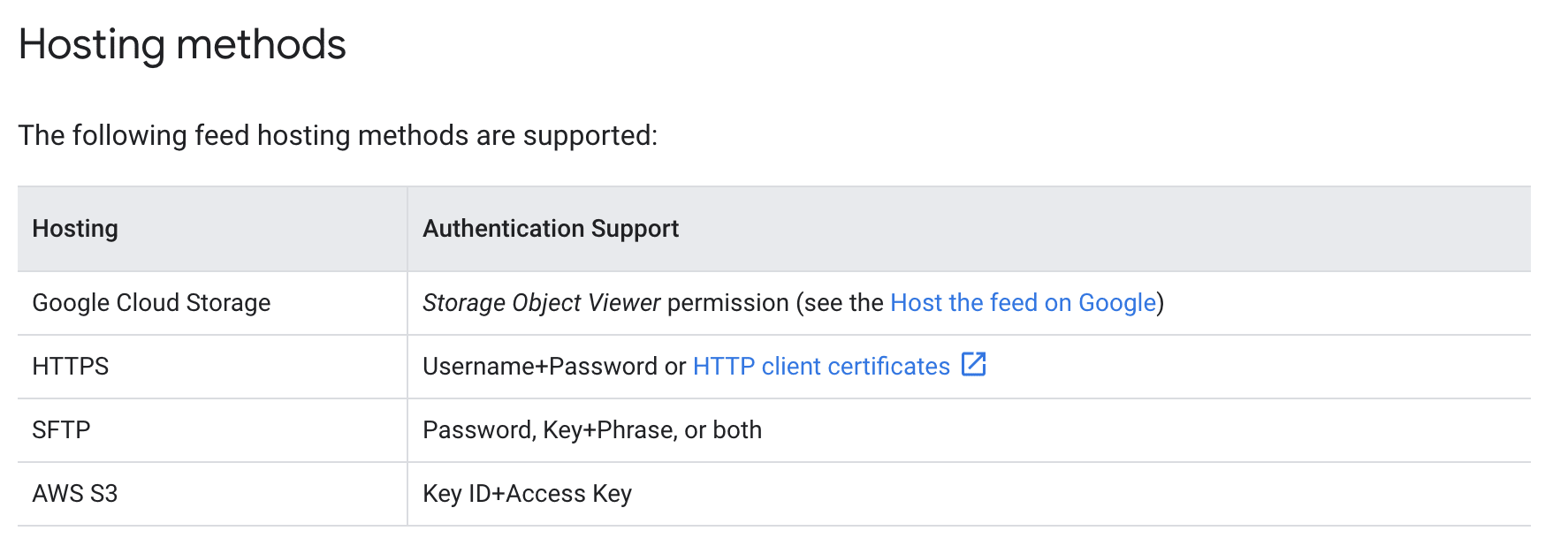Click the word or before HTTP client certificates
1568x546 pixels.
tap(675, 367)
